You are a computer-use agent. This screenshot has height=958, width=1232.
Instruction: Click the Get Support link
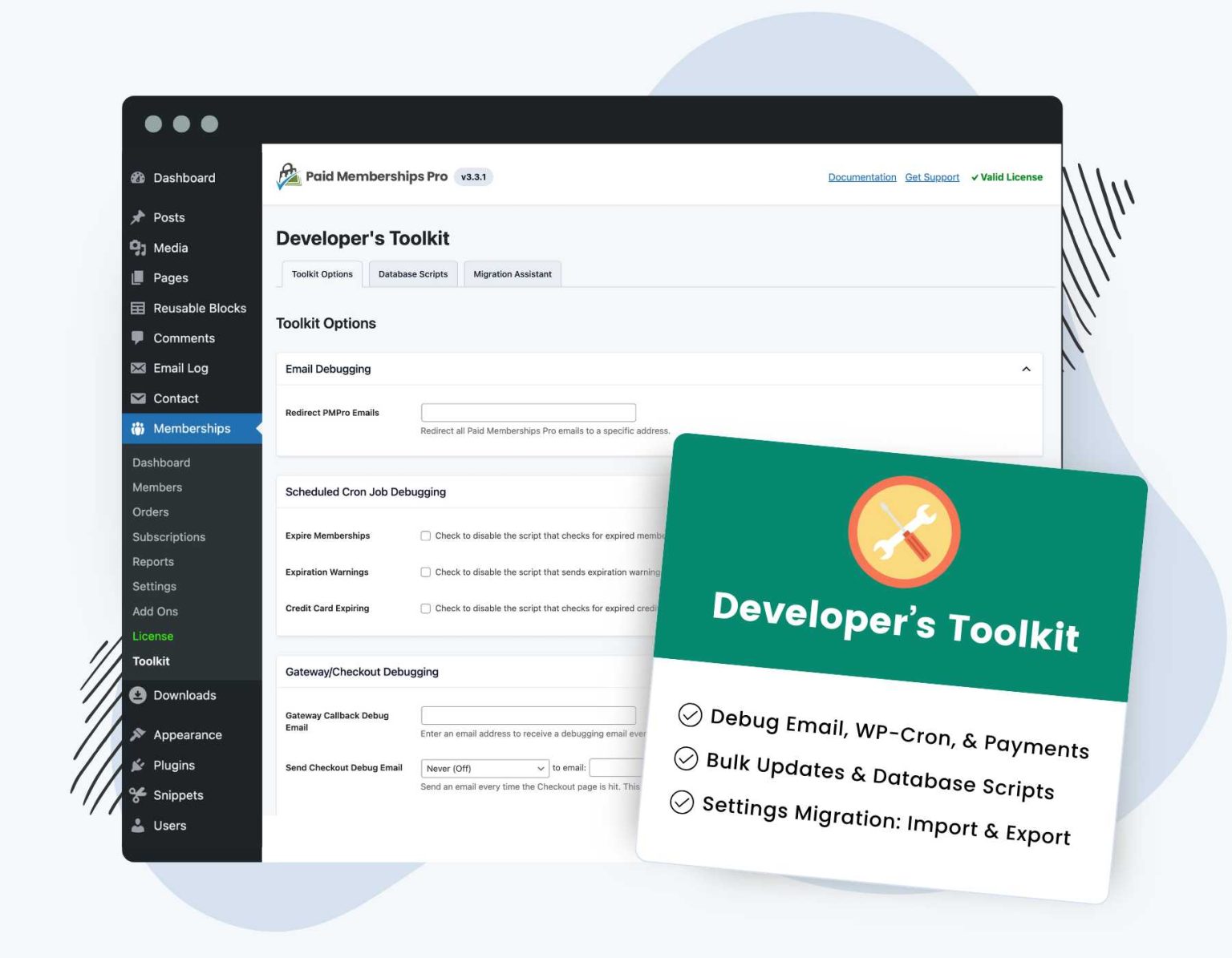931,176
